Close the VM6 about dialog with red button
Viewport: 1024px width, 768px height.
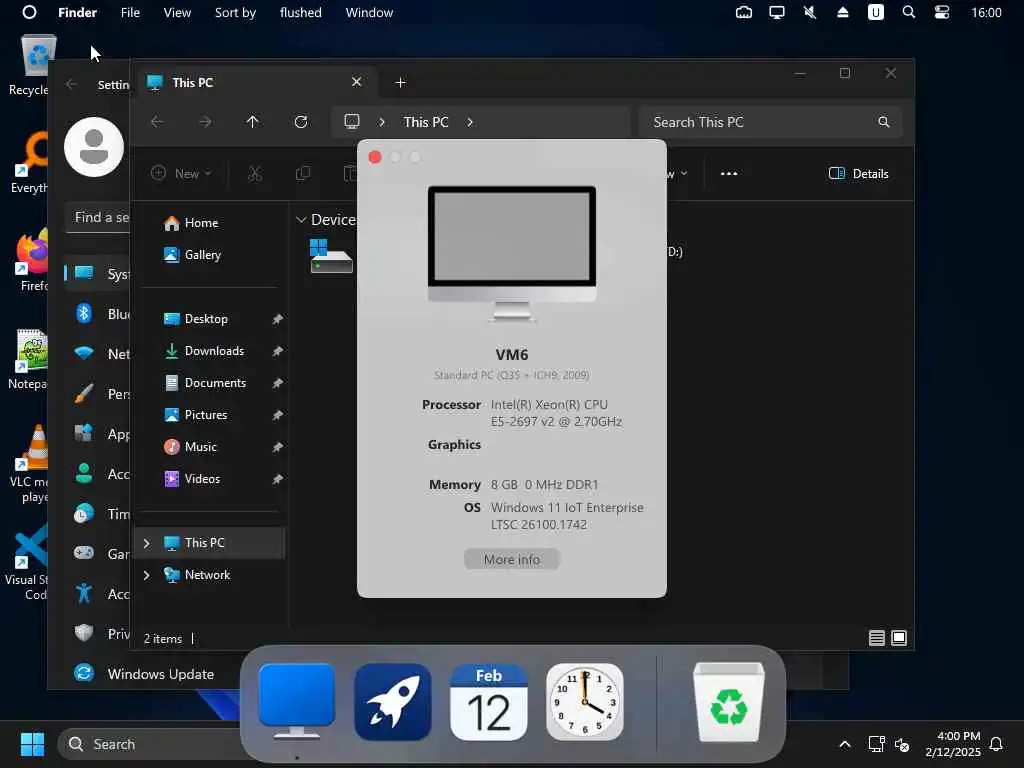coord(375,157)
